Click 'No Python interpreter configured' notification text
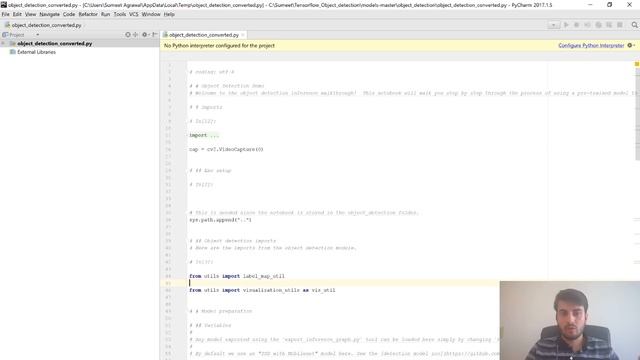 [219, 46]
